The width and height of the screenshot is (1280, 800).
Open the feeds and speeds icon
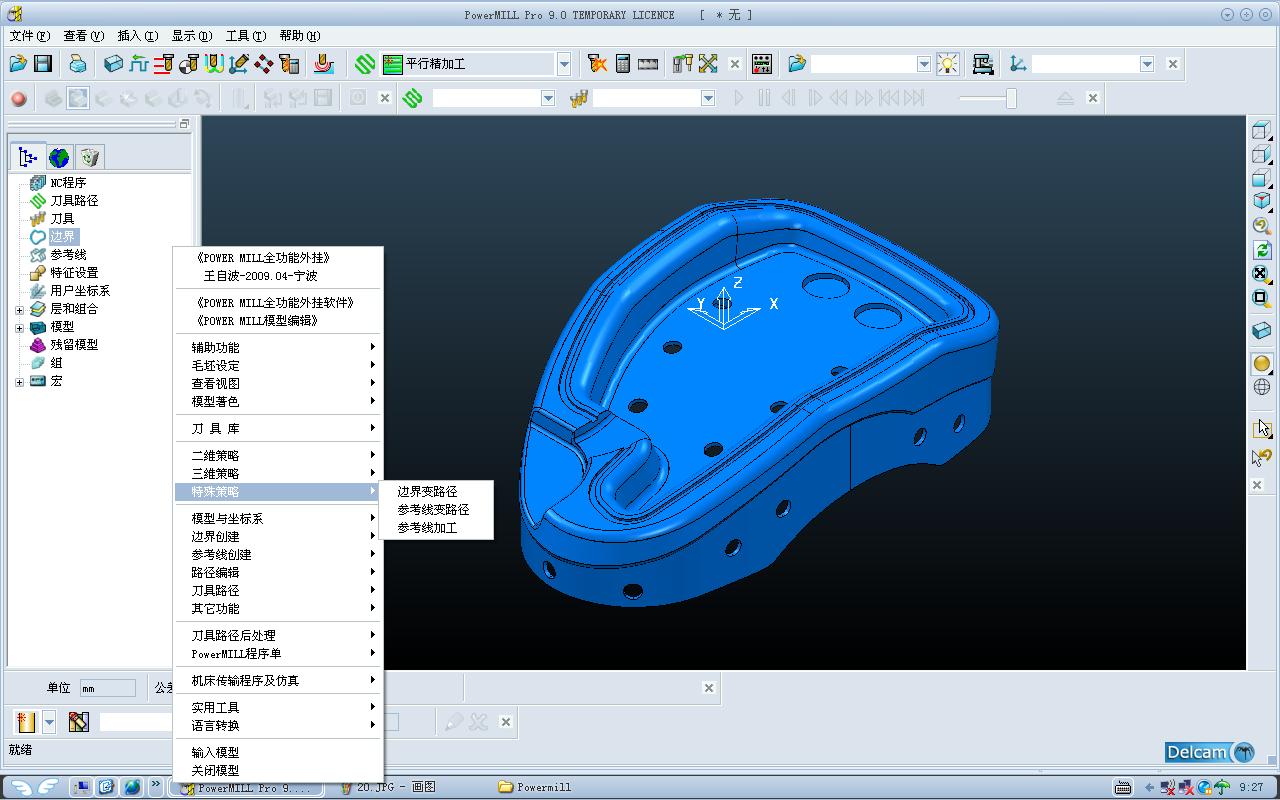(139, 64)
